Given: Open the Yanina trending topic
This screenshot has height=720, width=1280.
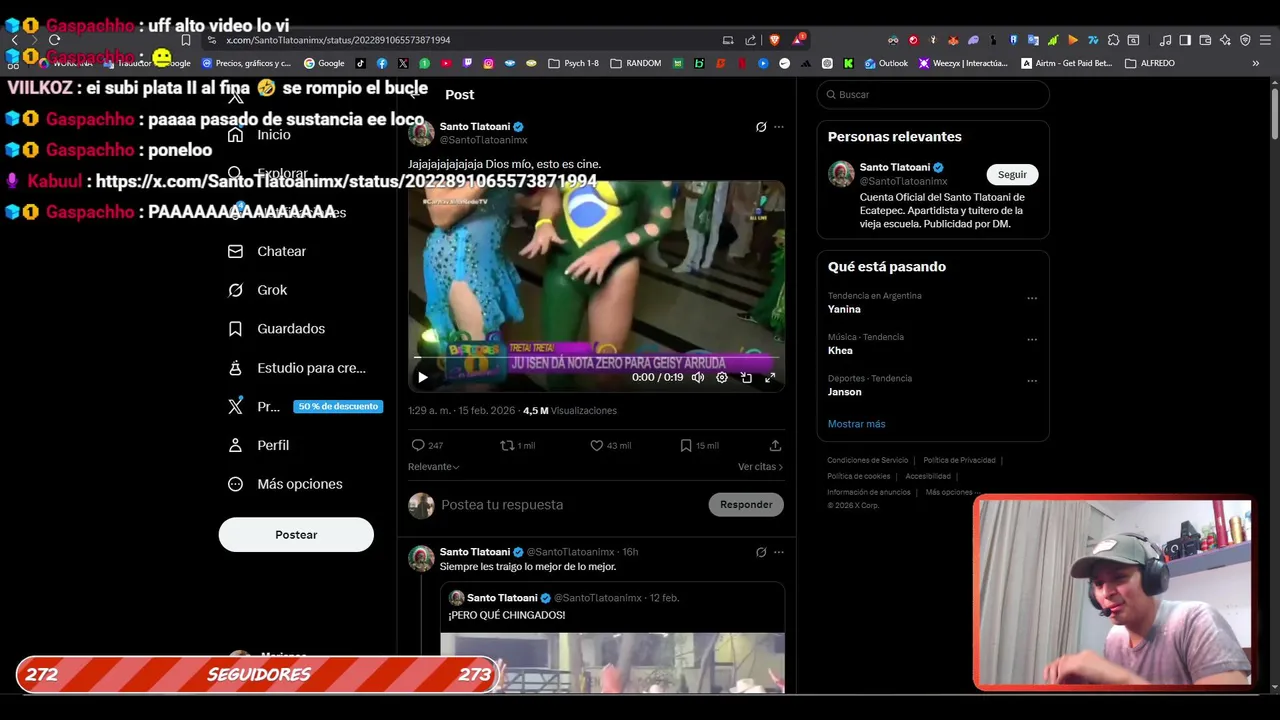Looking at the screenshot, I should [844, 309].
